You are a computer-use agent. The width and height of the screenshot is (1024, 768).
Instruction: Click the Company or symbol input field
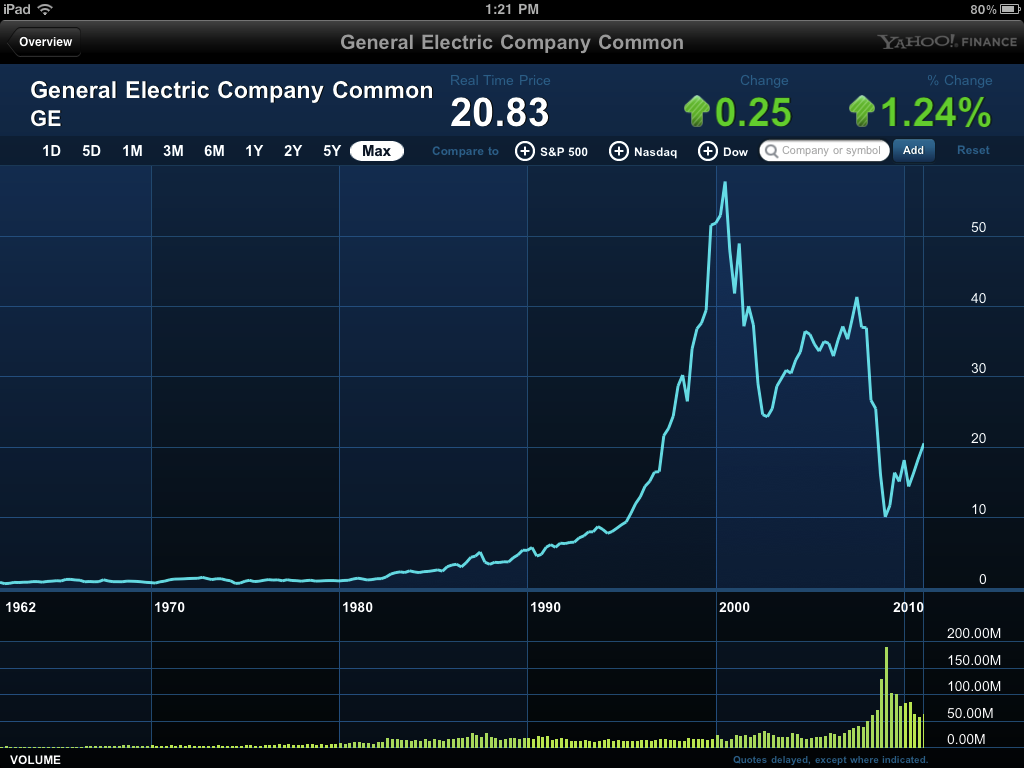click(824, 150)
